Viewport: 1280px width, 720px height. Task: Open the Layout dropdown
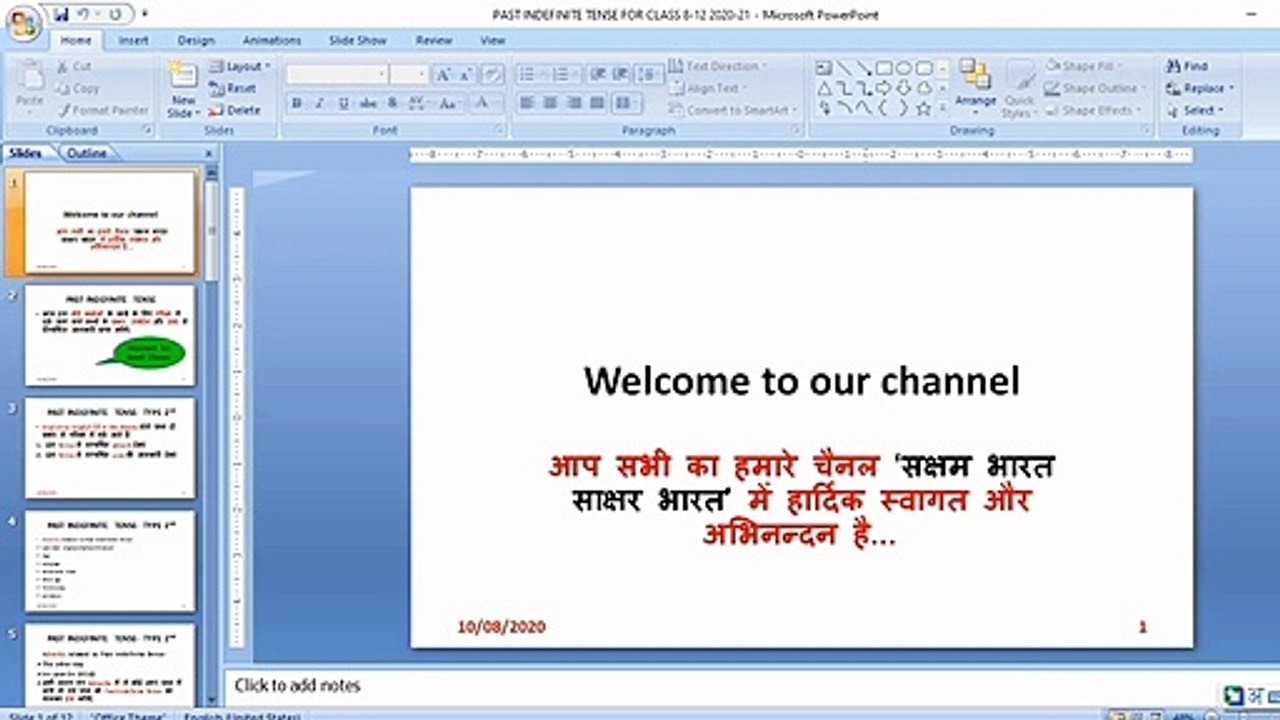tap(240, 67)
